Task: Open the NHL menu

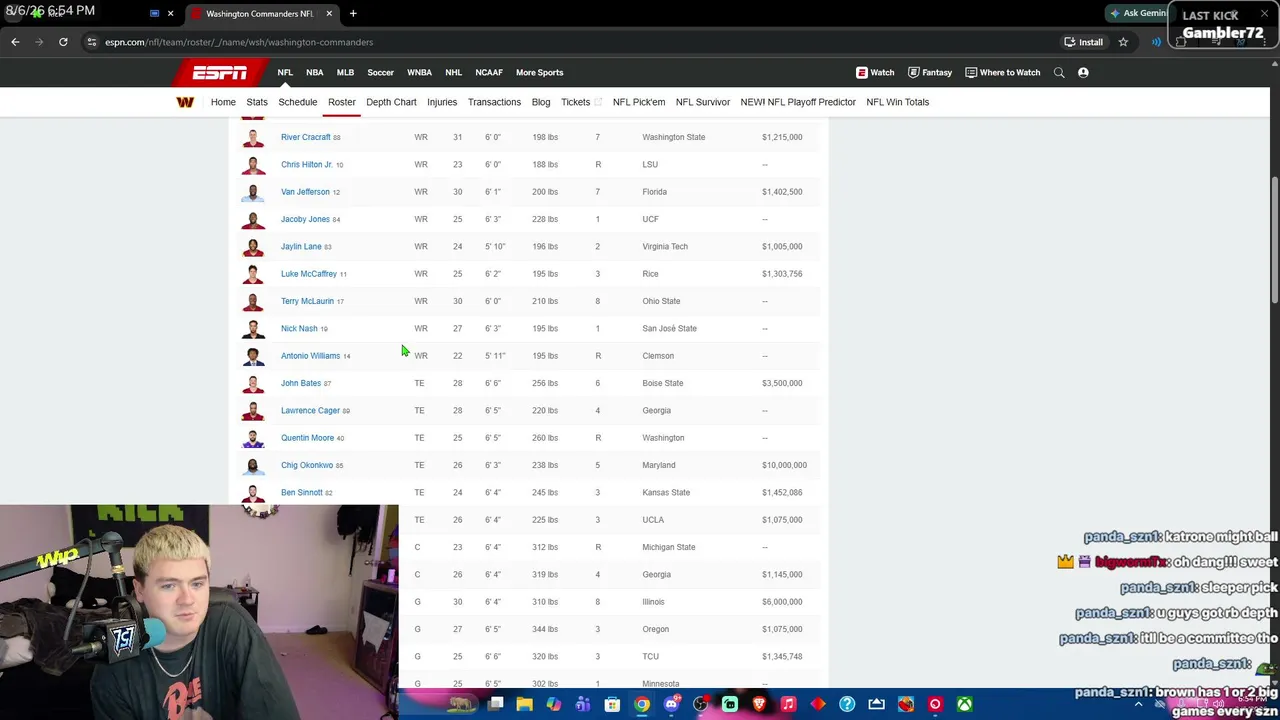Action: [453, 72]
